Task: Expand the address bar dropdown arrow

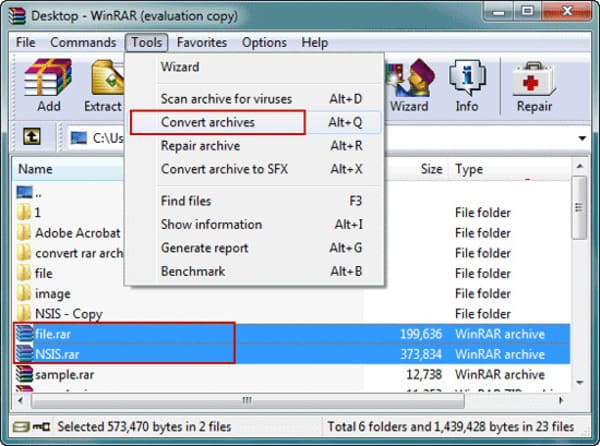Action: (x=582, y=138)
